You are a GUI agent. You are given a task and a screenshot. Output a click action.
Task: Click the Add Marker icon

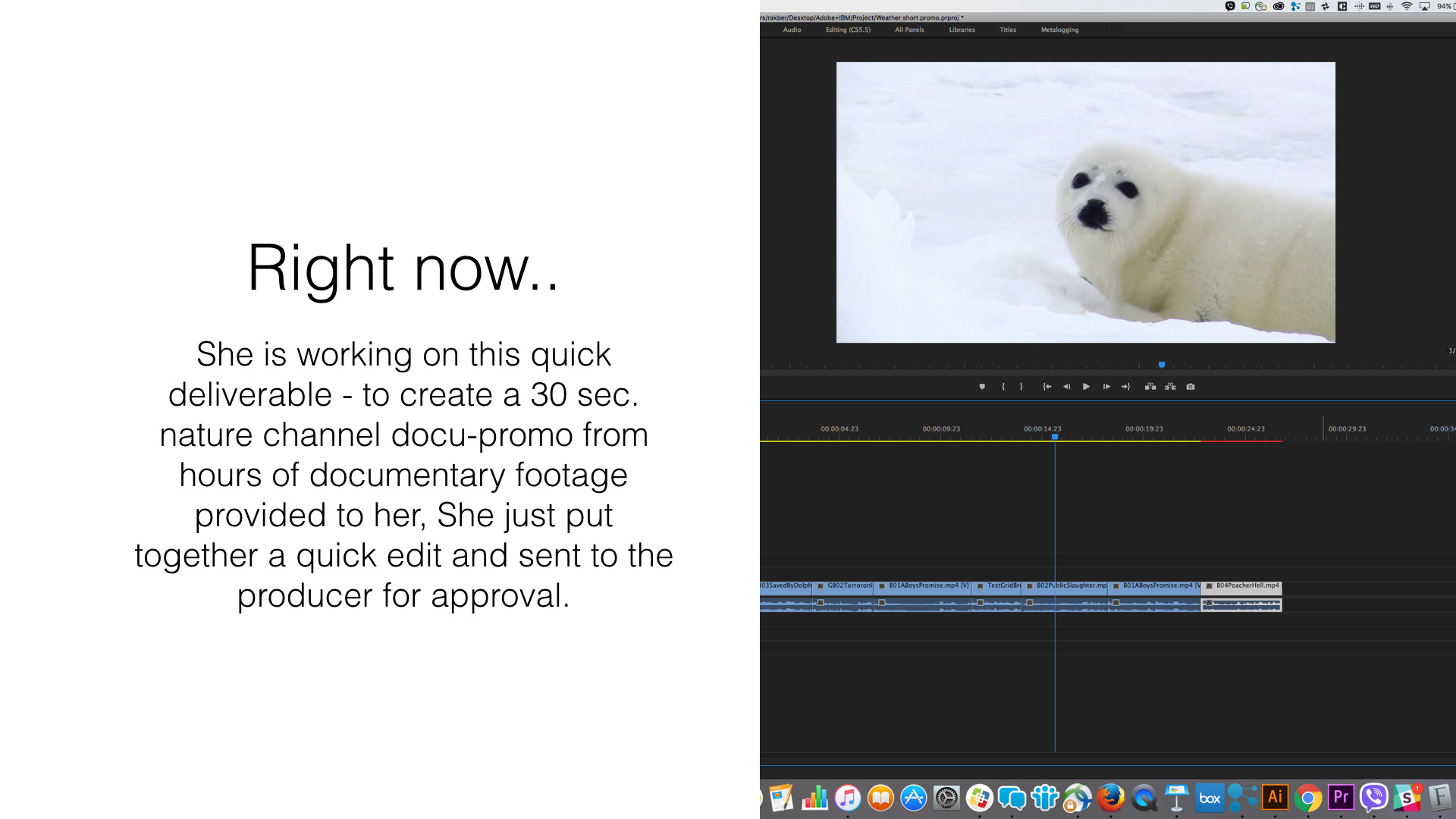(x=982, y=387)
